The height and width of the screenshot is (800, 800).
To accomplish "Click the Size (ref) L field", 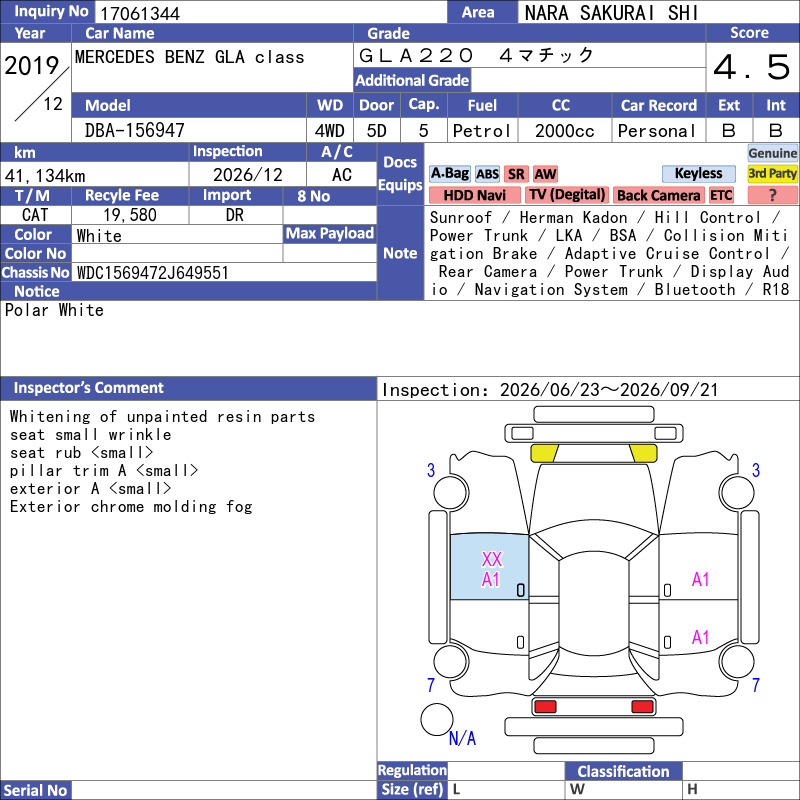I will [506, 790].
